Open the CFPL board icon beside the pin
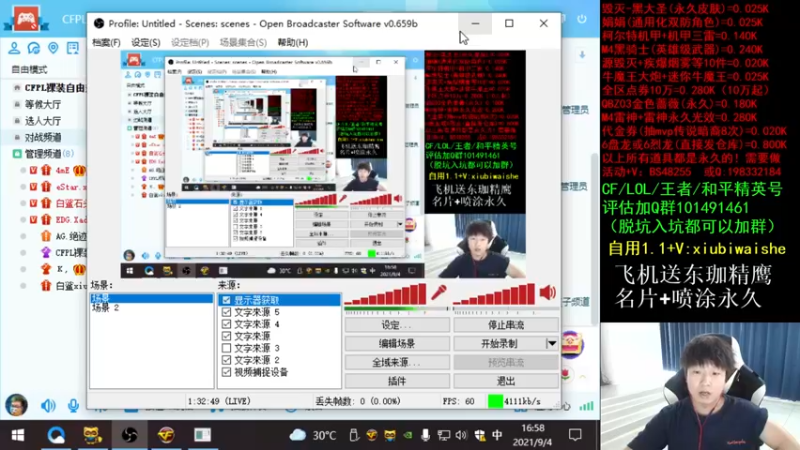 coord(73,48)
